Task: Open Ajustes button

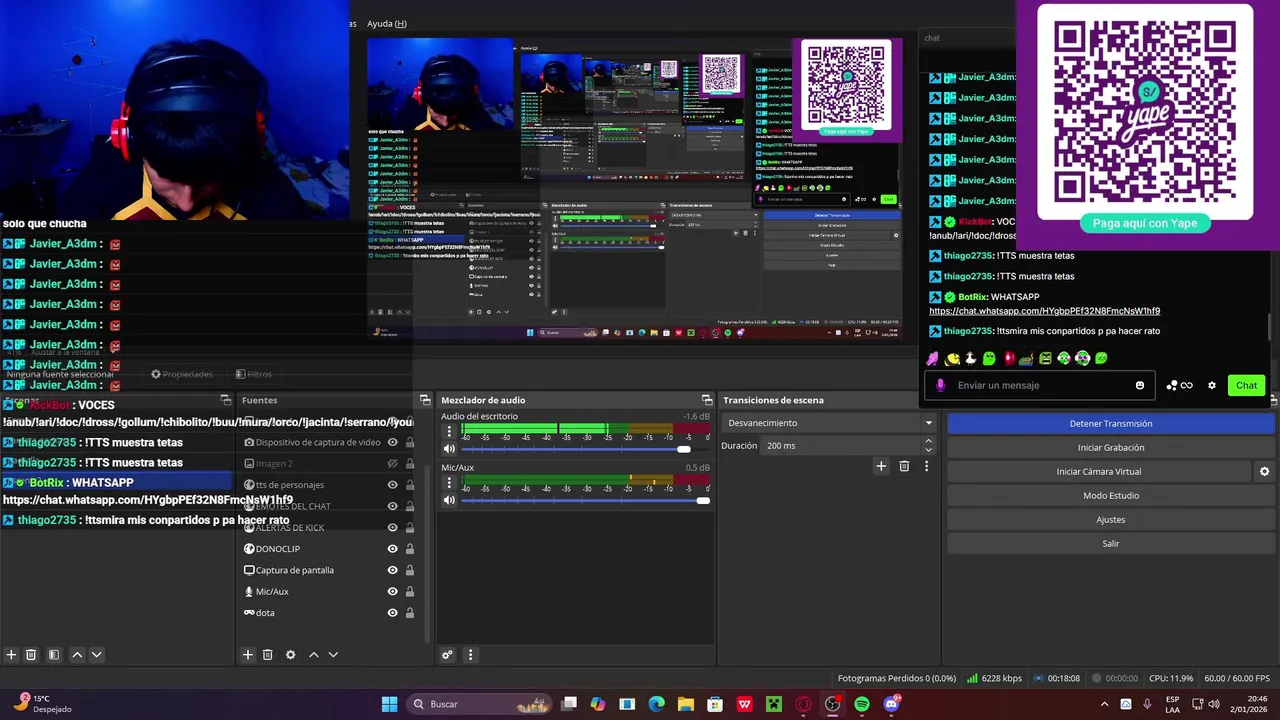Action: (1111, 520)
